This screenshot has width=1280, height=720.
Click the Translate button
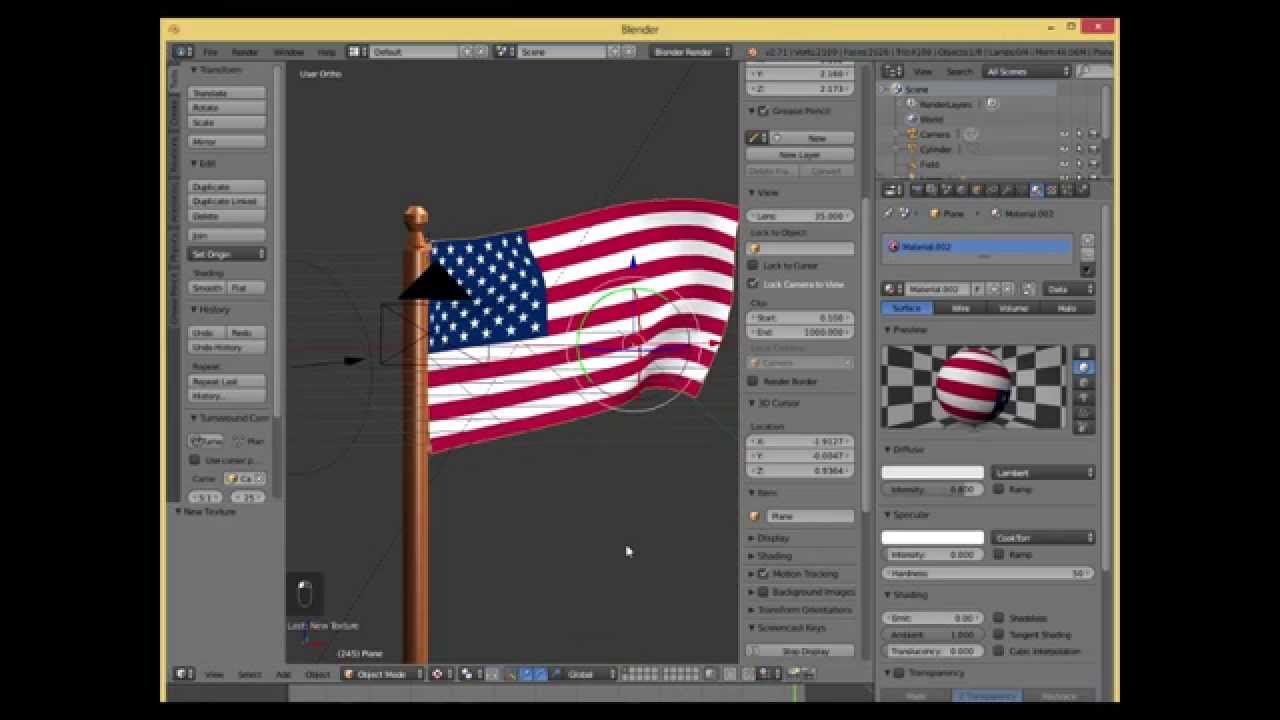pyautogui.click(x=227, y=93)
